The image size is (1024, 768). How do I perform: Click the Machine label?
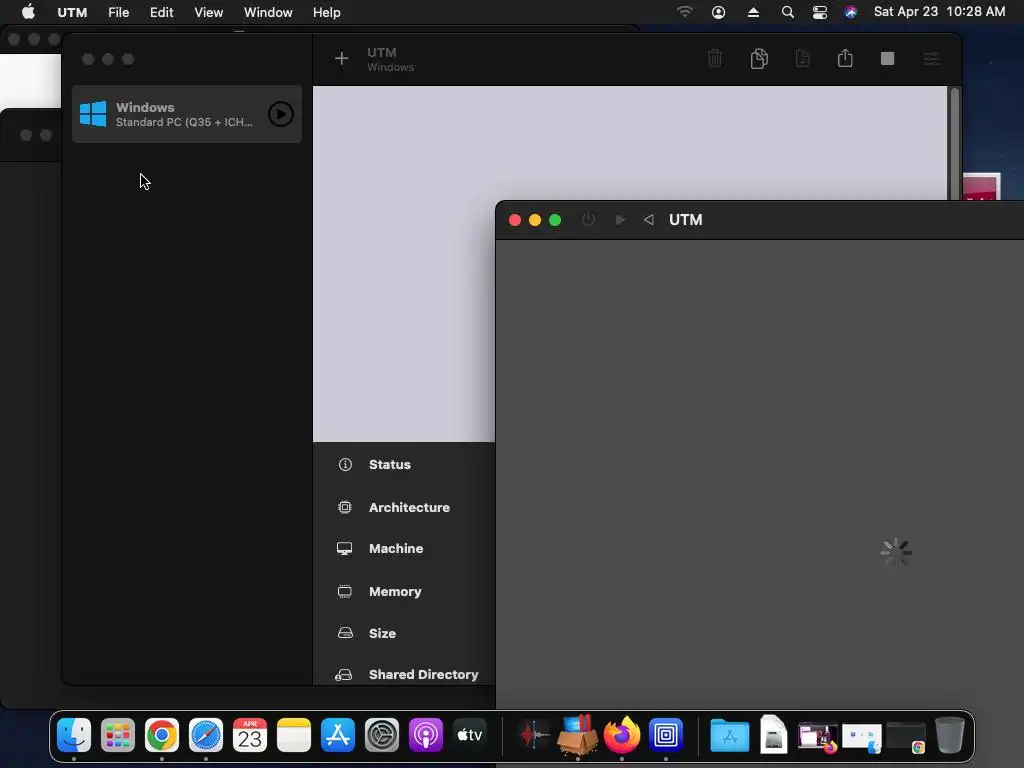(x=396, y=549)
